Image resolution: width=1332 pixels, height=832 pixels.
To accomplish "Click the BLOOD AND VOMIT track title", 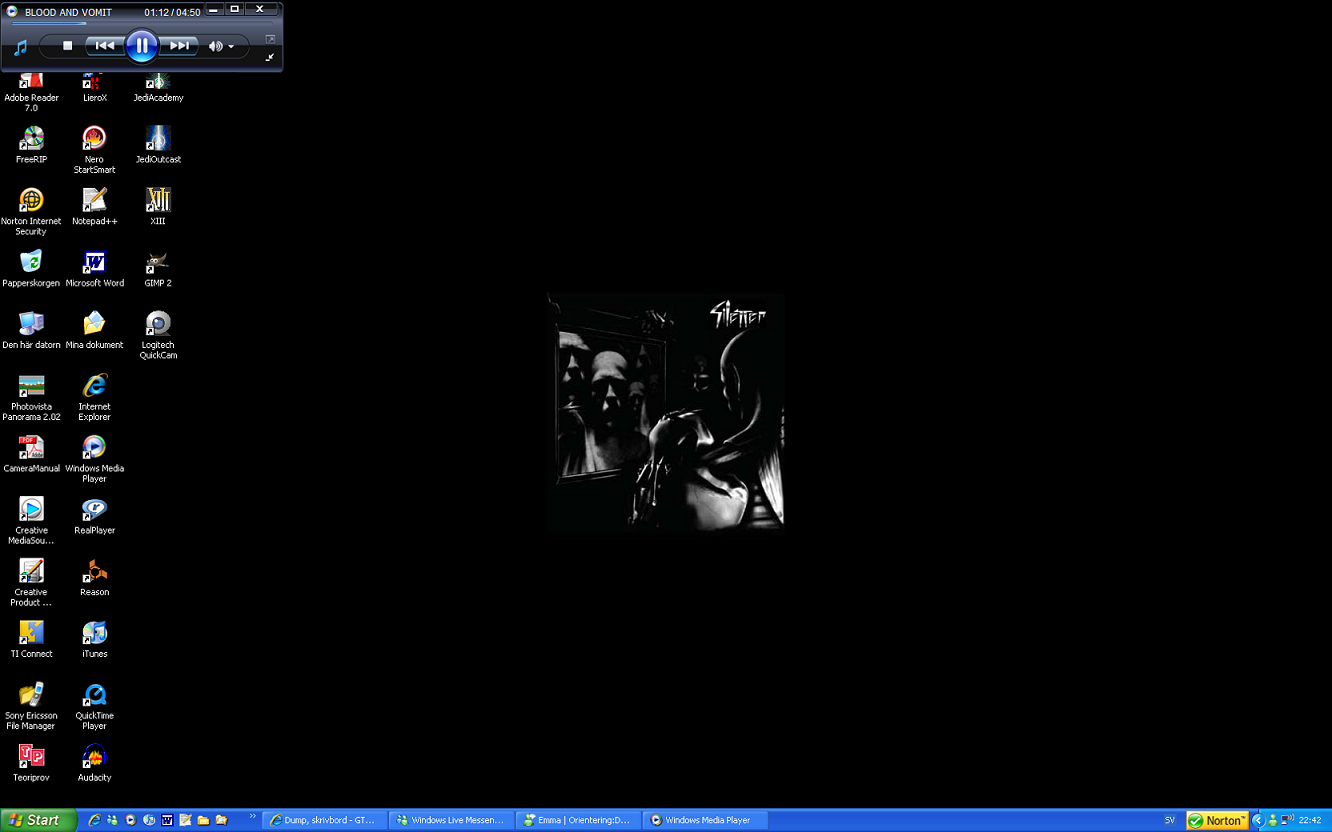I will tap(69, 12).
